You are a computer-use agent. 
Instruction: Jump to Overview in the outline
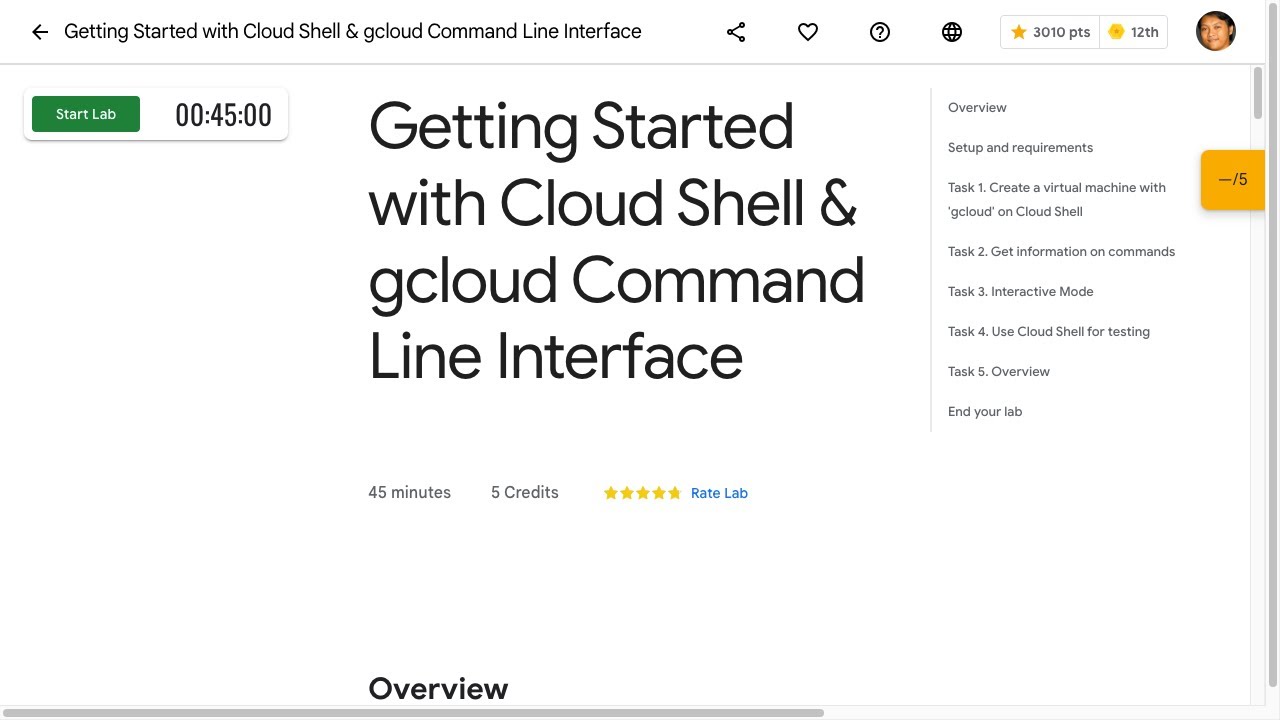point(977,108)
